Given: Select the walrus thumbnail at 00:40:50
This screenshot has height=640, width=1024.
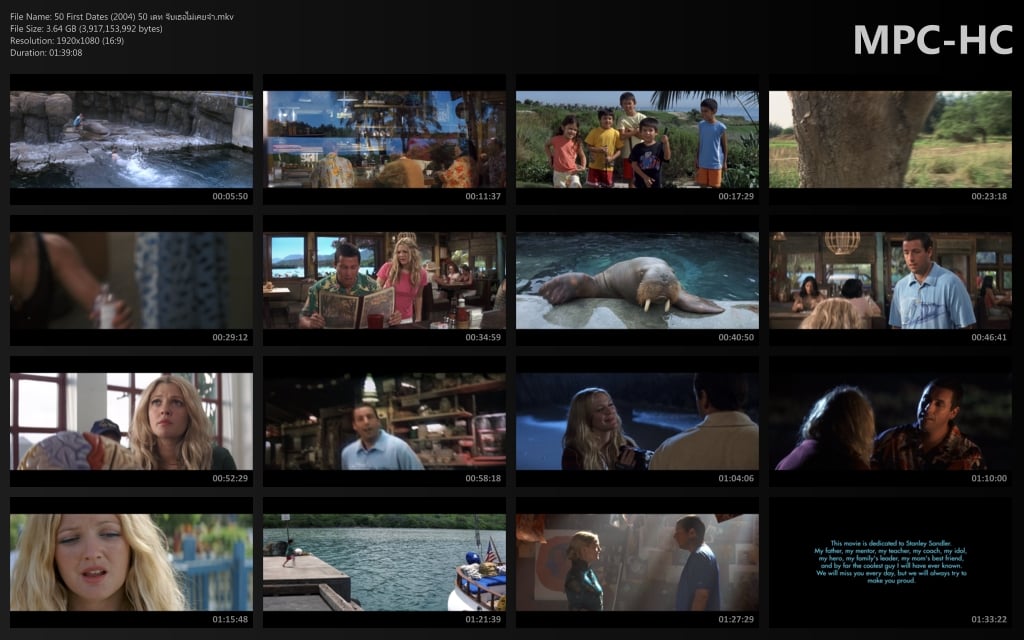Looking at the screenshot, I should coord(637,280).
